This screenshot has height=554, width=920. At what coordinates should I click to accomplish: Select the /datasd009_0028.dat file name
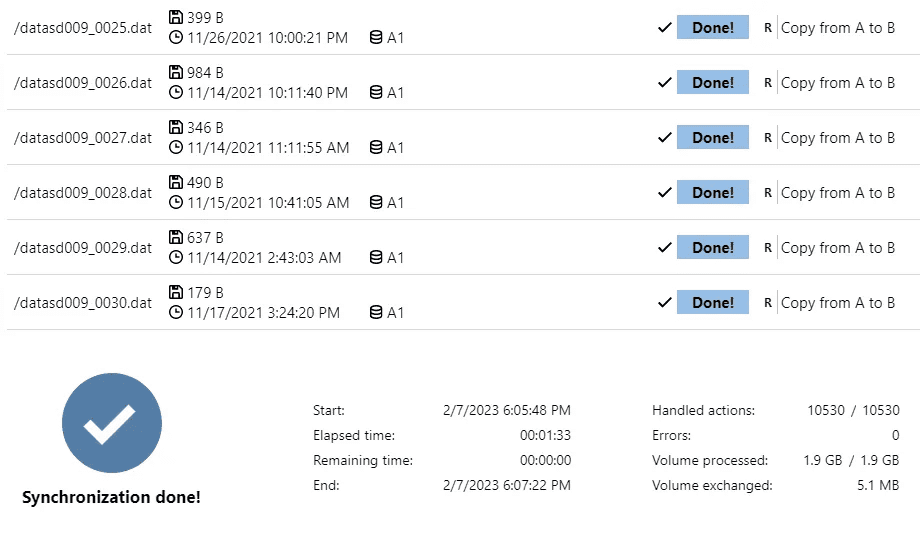83,193
